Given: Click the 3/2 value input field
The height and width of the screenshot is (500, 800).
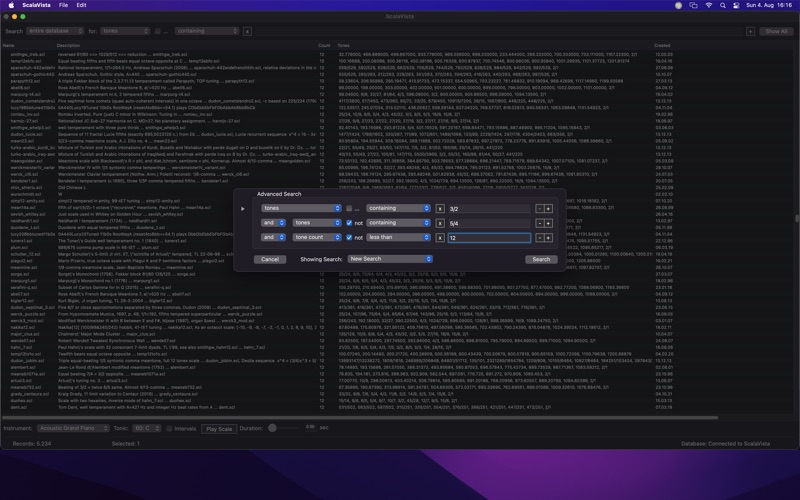Looking at the screenshot, I should pos(489,209).
